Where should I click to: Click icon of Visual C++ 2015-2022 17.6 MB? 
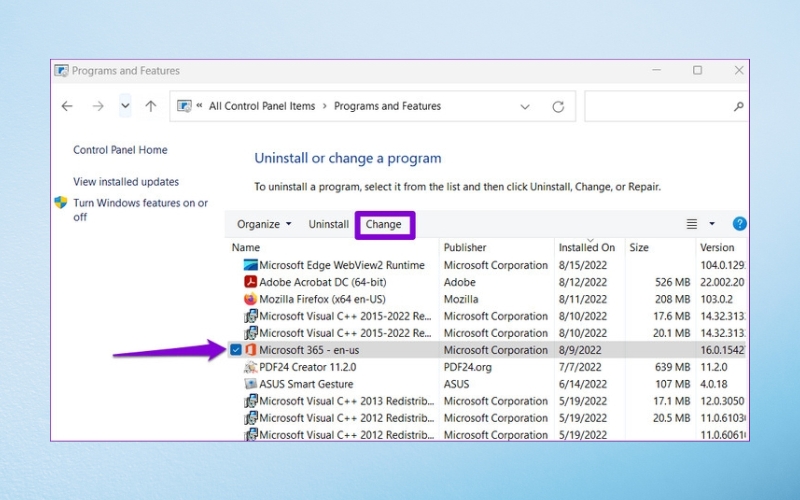coord(251,316)
